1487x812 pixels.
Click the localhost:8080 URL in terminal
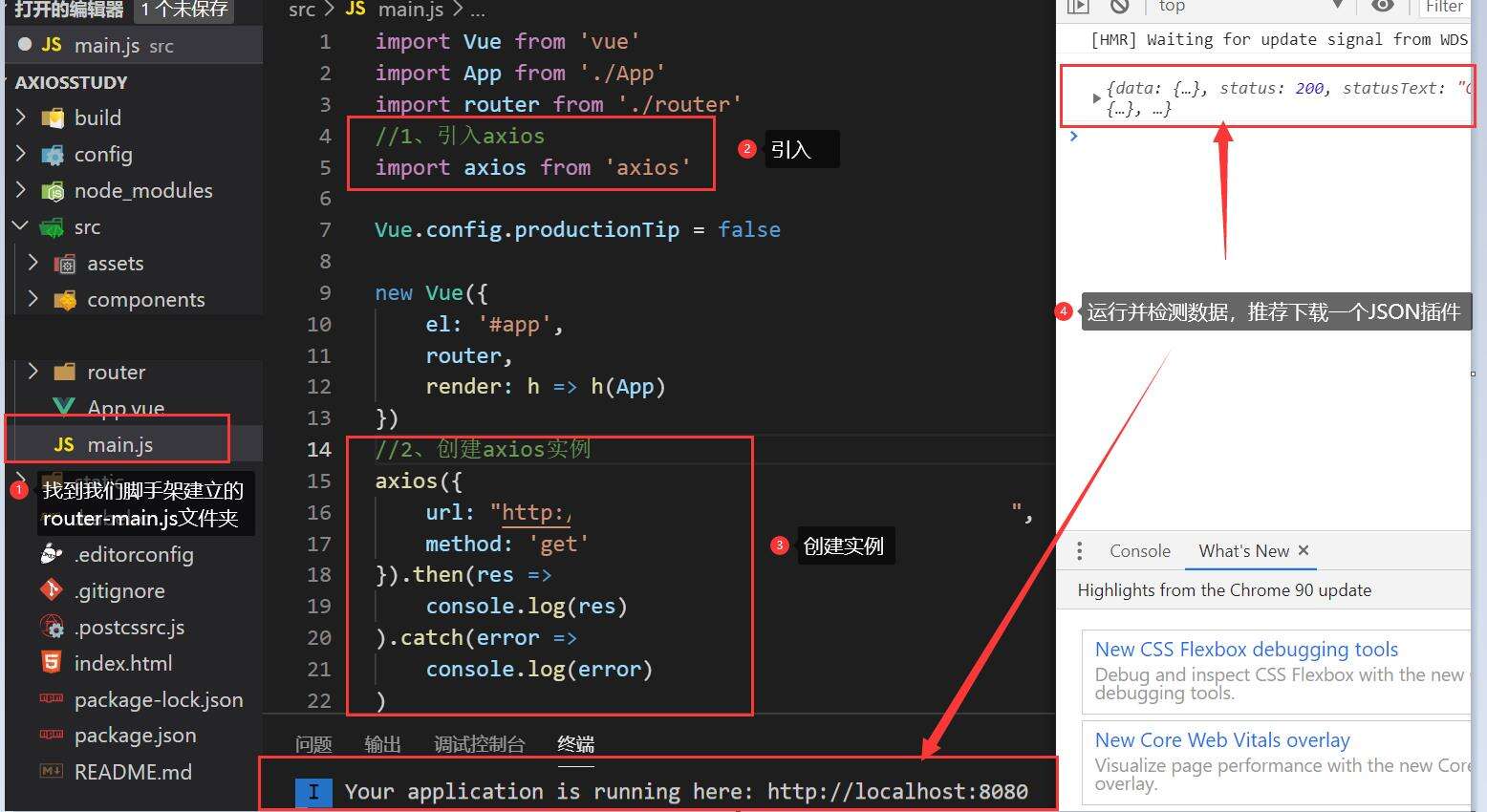(x=898, y=792)
